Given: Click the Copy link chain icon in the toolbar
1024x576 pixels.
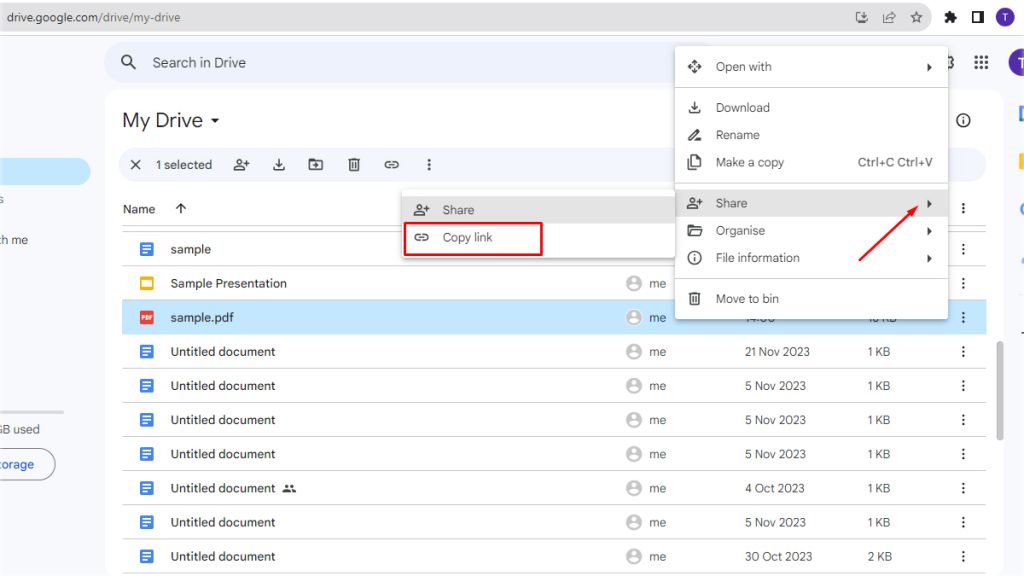Looking at the screenshot, I should point(391,164).
